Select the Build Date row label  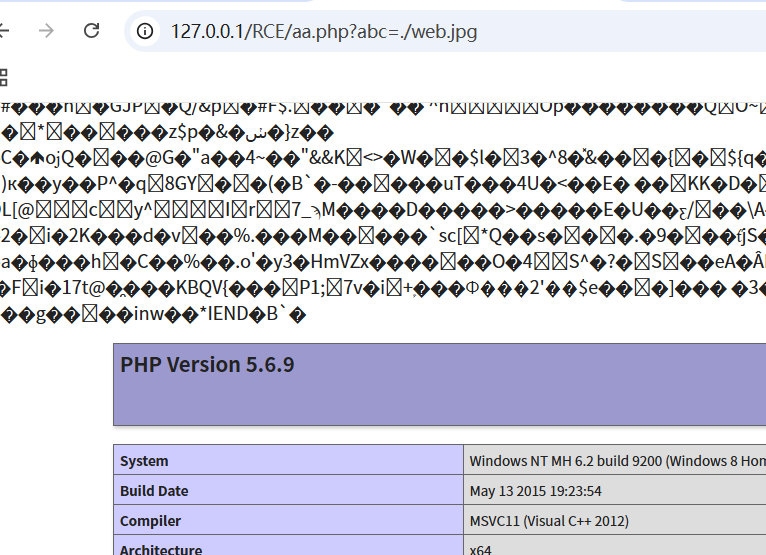[x=154, y=491]
